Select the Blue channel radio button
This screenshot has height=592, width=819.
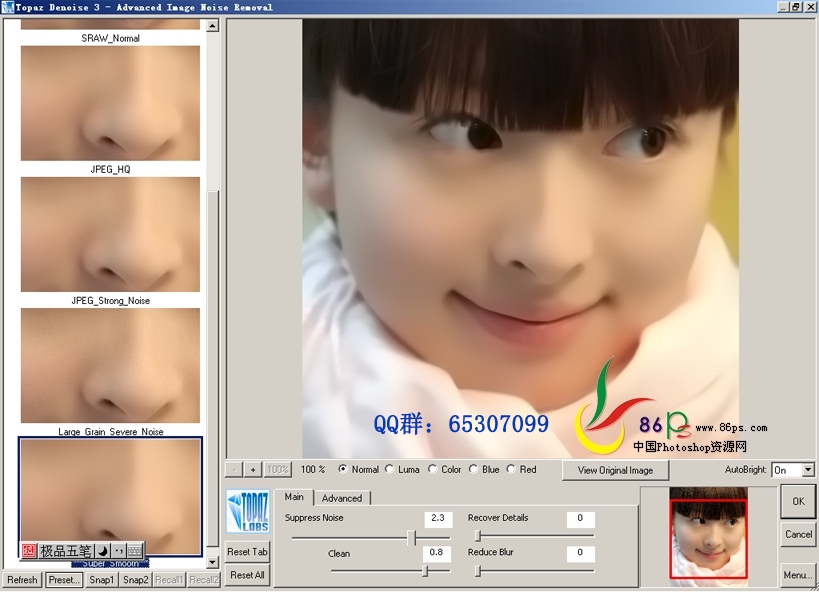[473, 469]
